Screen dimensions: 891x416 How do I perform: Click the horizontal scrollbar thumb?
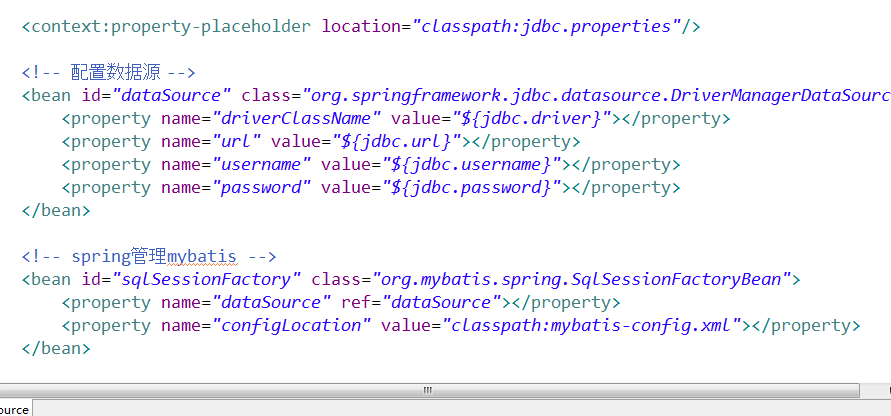tap(429, 390)
